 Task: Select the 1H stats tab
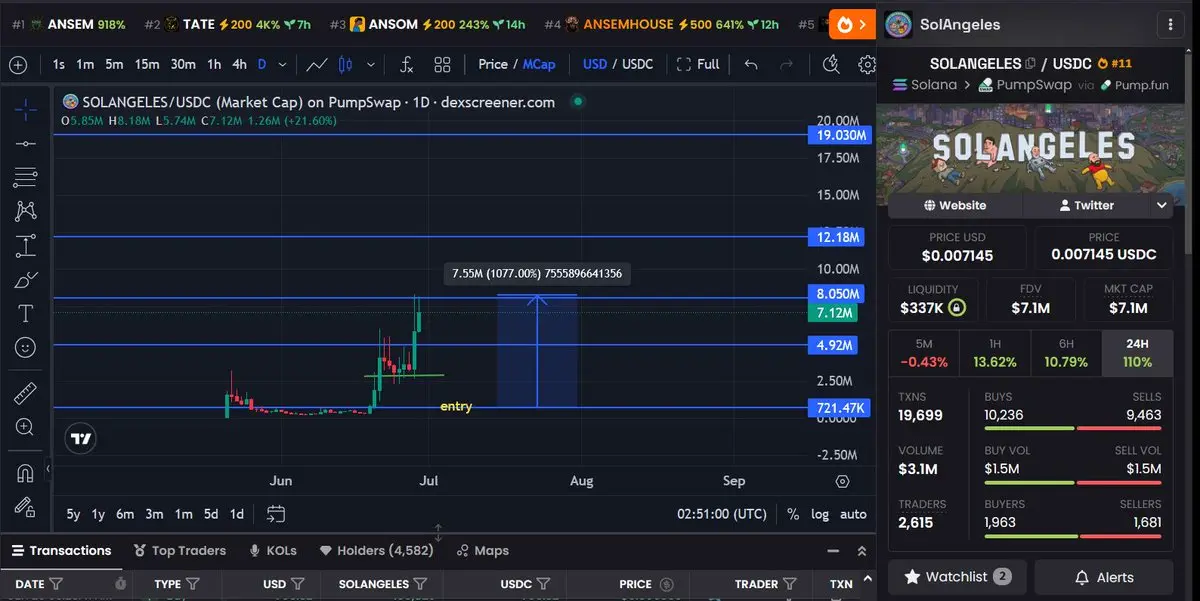tap(995, 353)
